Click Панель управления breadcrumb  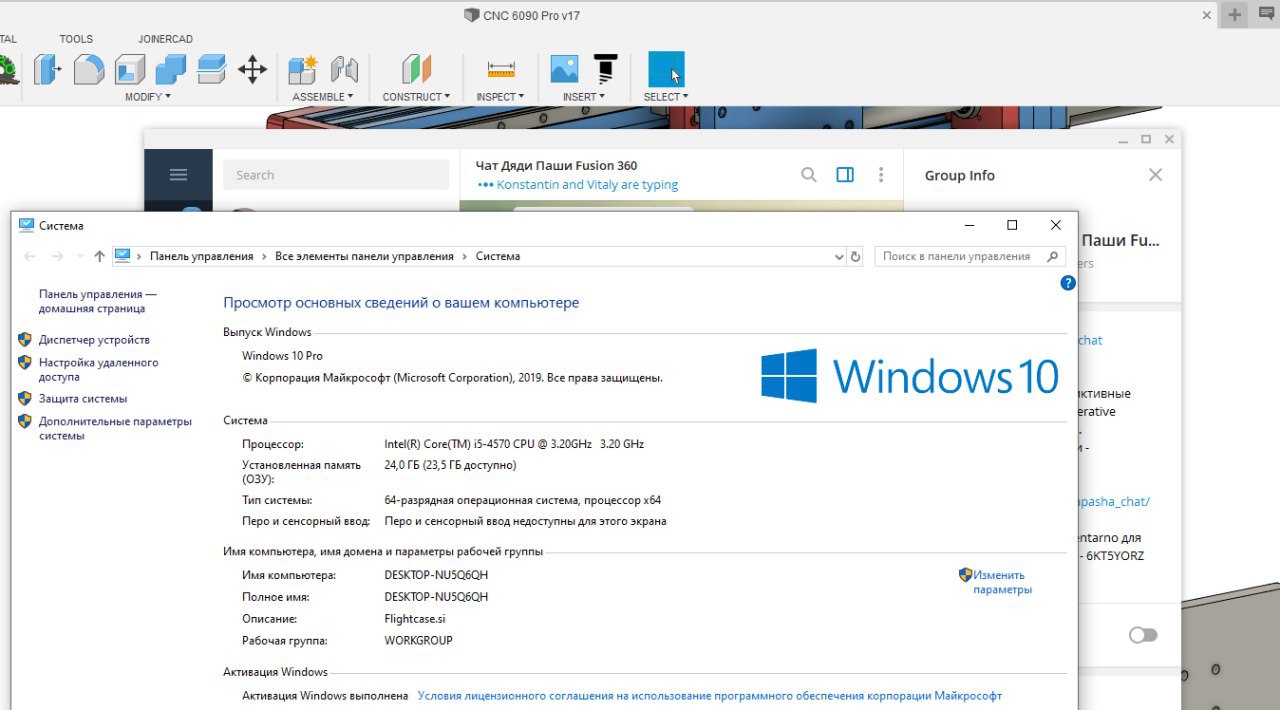[x=201, y=256]
